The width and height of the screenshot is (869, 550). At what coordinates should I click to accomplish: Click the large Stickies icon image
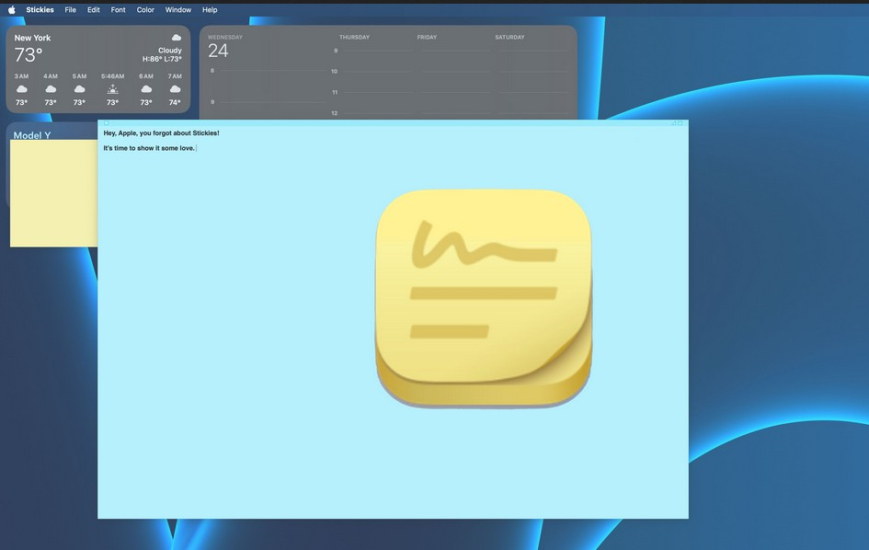[x=484, y=298]
